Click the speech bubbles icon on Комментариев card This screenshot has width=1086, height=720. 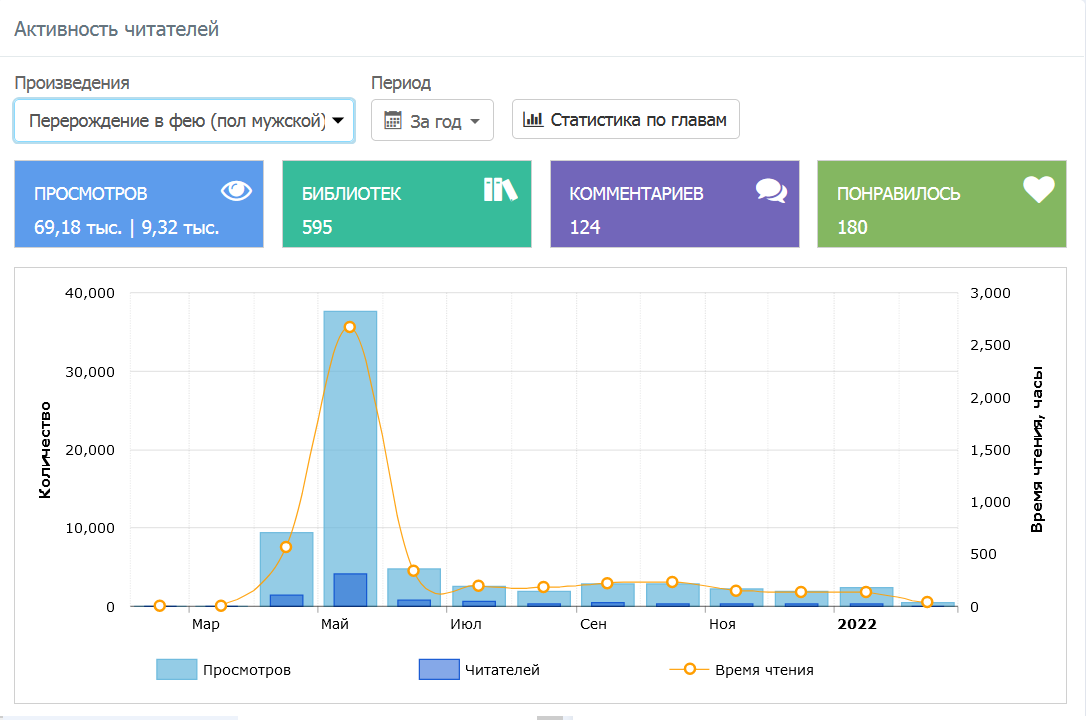pyautogui.click(x=771, y=191)
